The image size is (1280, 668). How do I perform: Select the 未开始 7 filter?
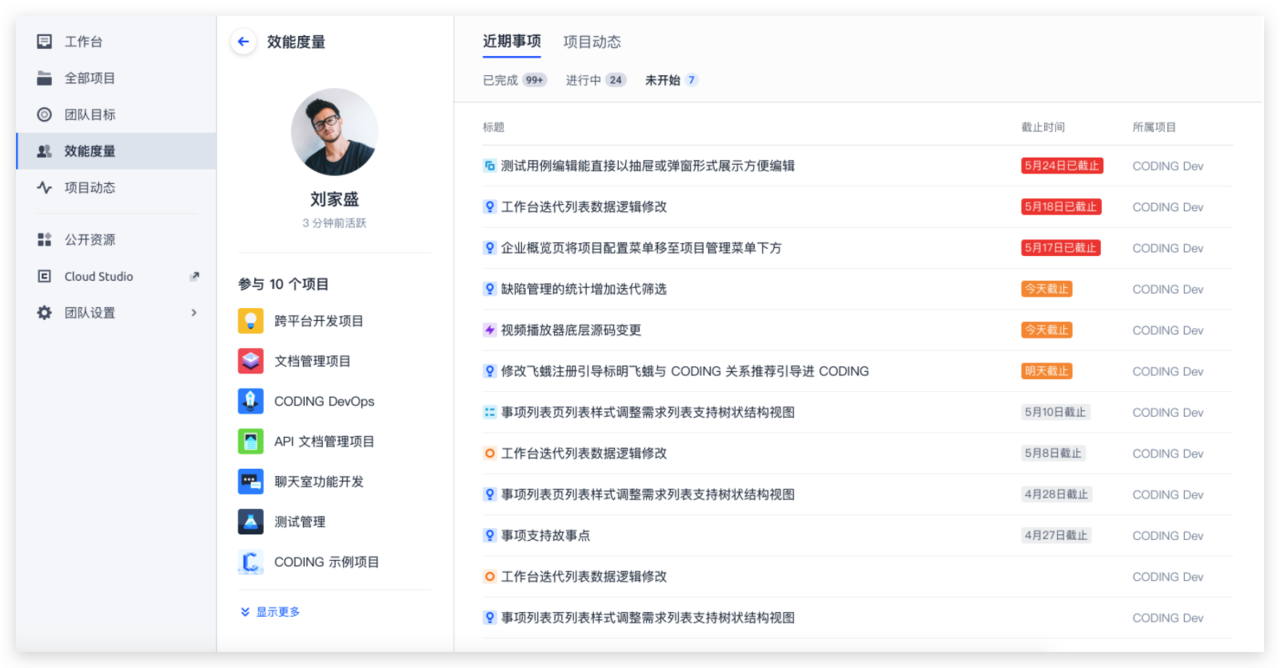pos(672,80)
